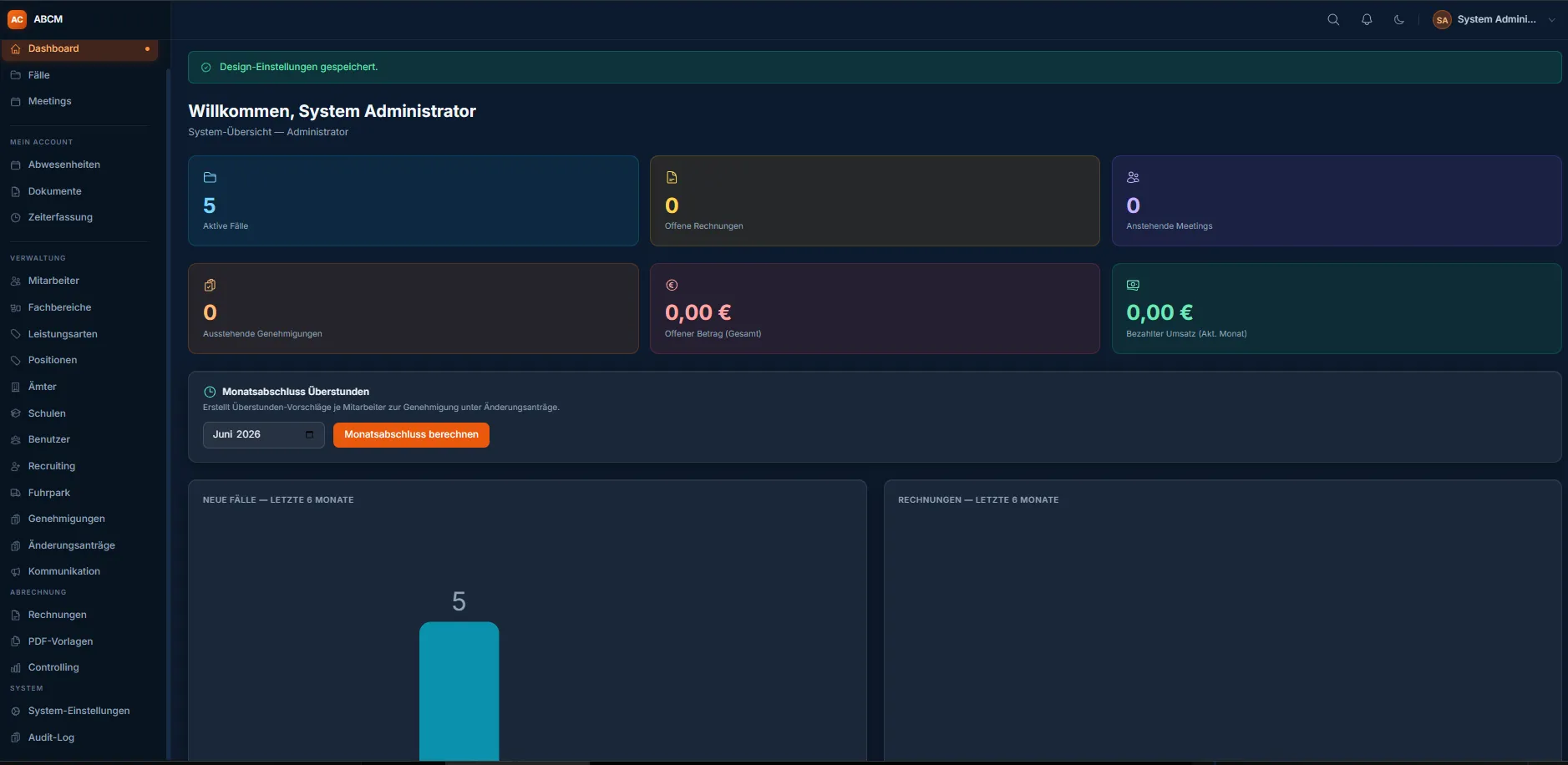
Task: Click the Benutzer users icon
Action: click(x=15, y=440)
